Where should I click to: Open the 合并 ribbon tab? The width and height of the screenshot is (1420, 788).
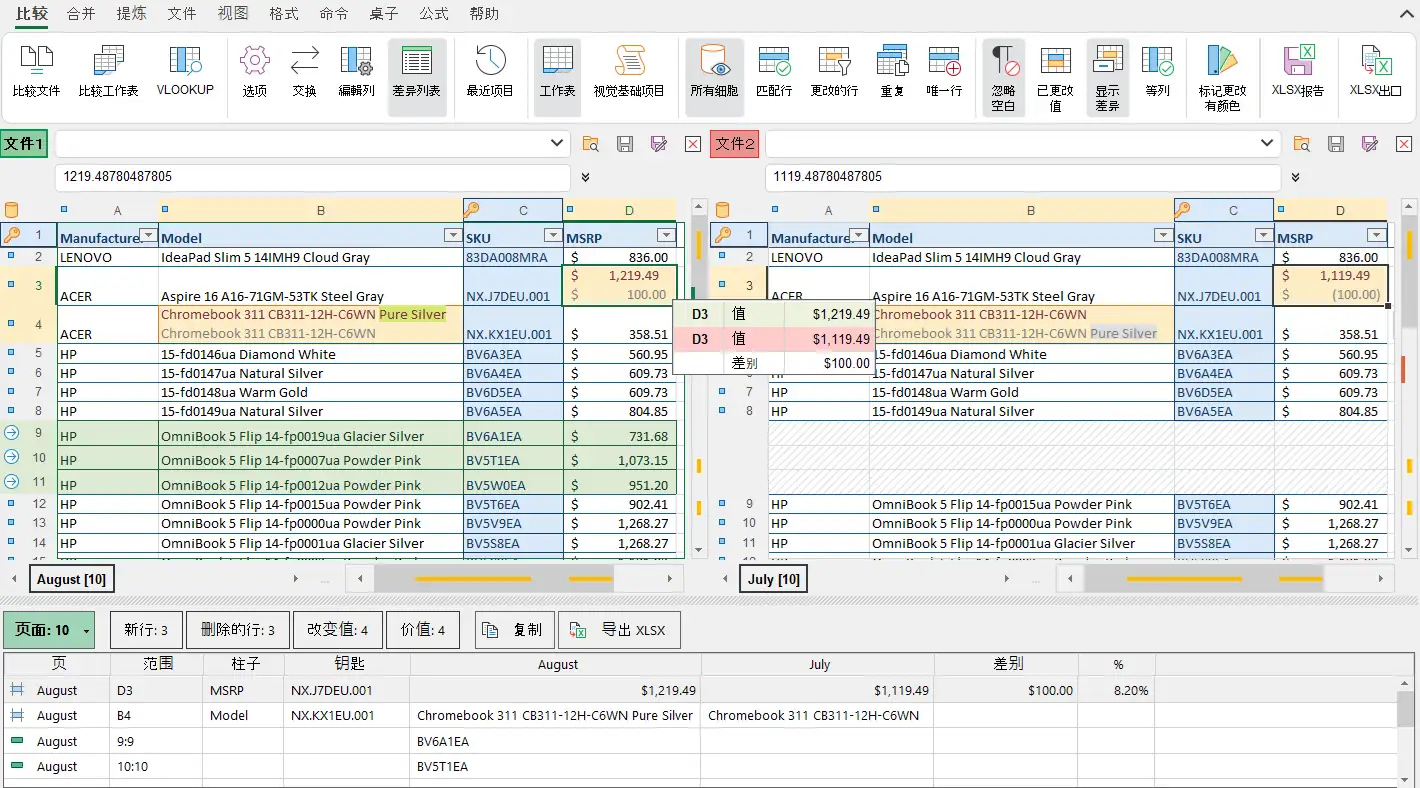(81, 14)
